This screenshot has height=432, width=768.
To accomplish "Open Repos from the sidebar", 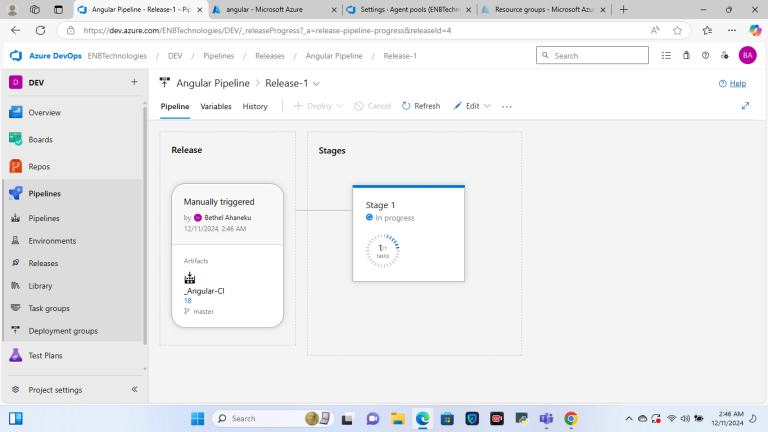I will click(39, 167).
